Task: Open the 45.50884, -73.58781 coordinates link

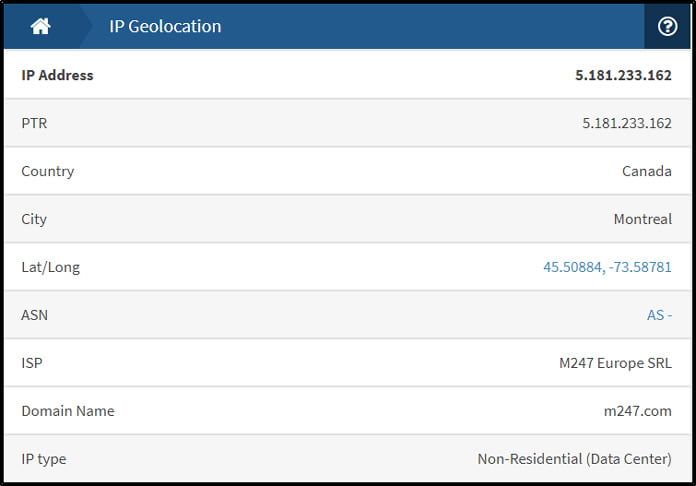Action: tap(607, 267)
